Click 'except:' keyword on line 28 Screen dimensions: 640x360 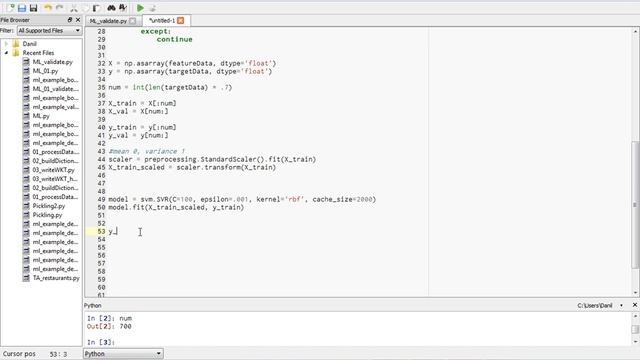[156, 31]
